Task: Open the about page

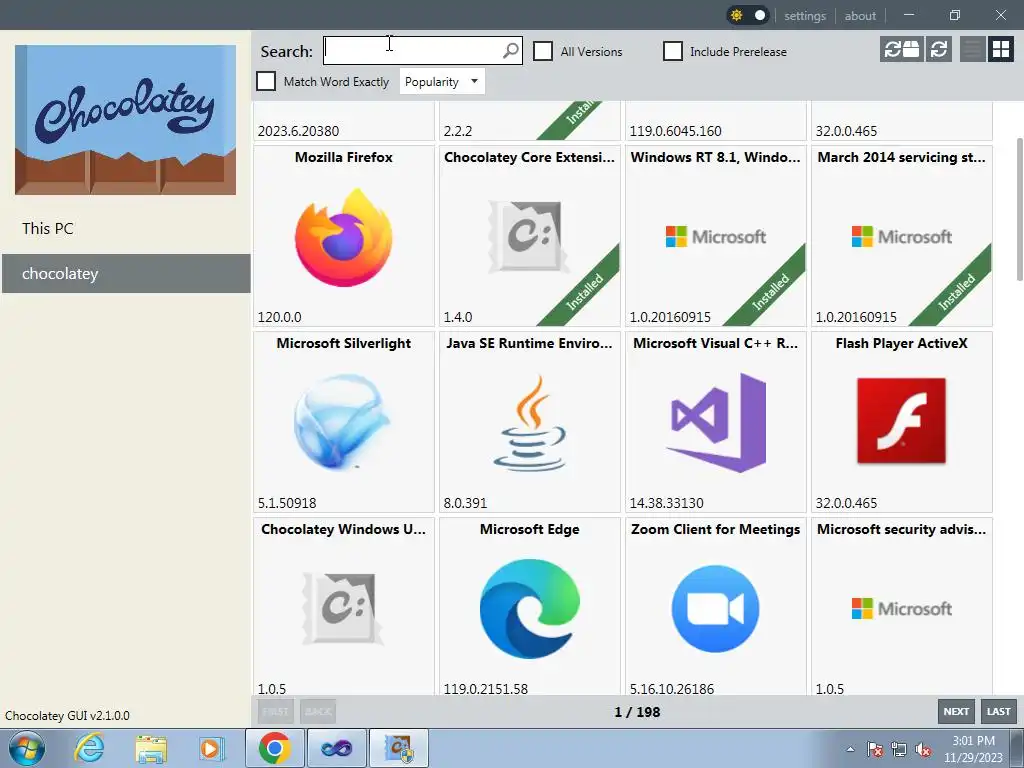Action: tap(860, 16)
